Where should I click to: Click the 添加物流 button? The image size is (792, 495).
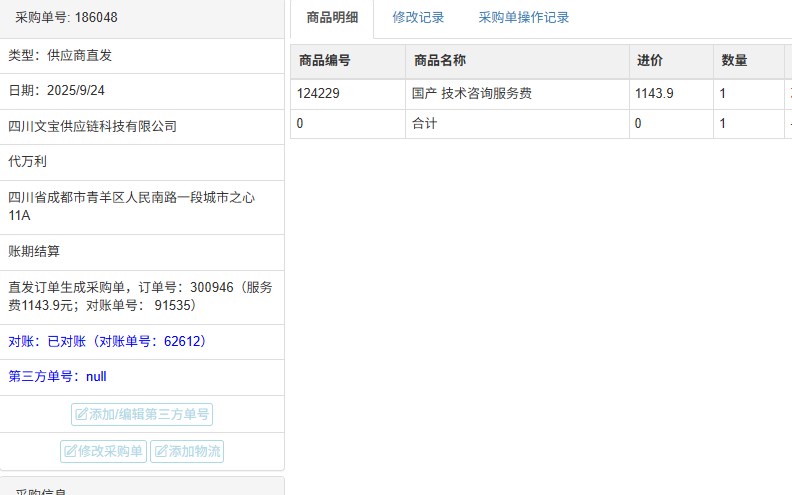pyautogui.click(x=187, y=452)
